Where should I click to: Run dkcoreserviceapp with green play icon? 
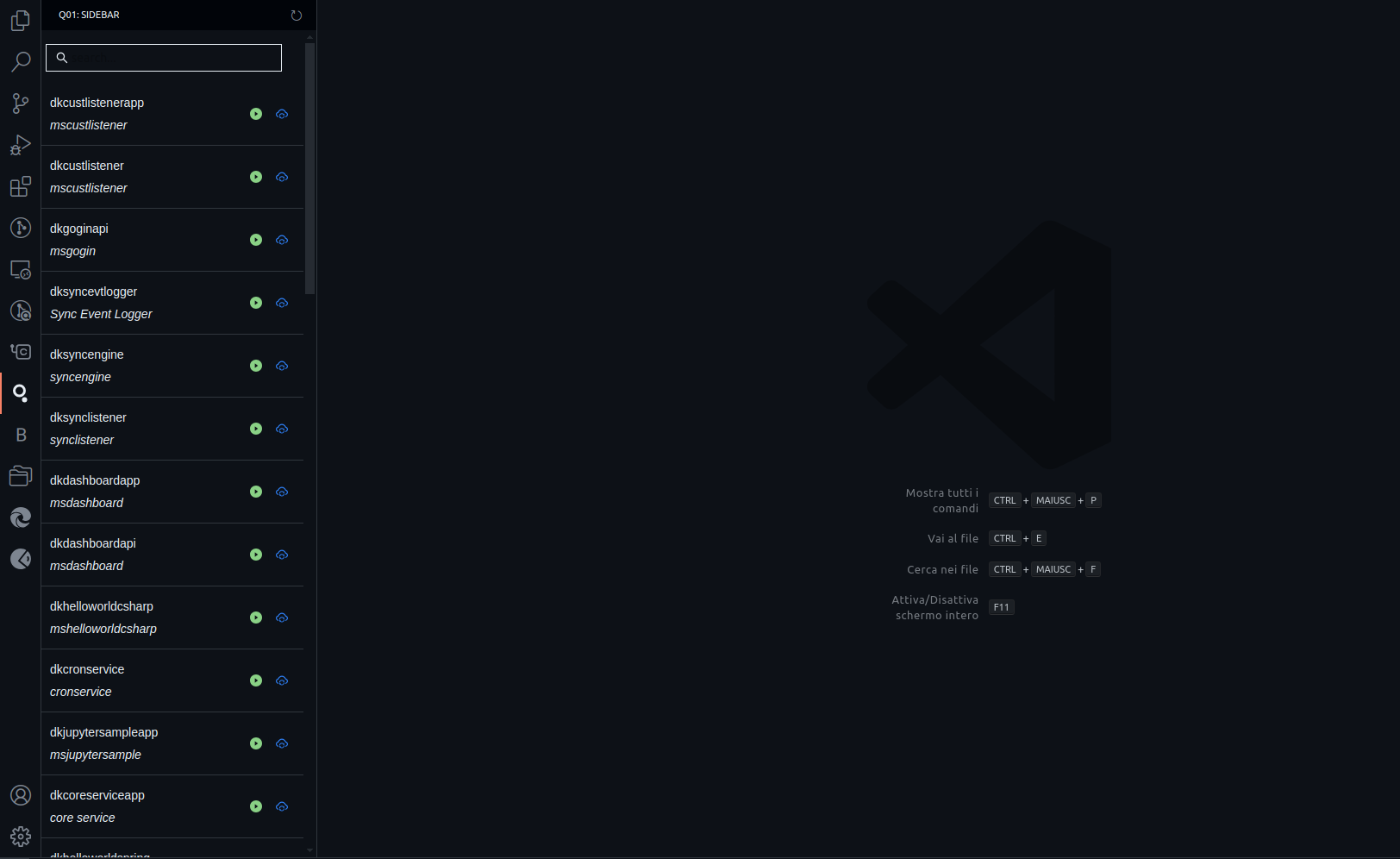[256, 806]
